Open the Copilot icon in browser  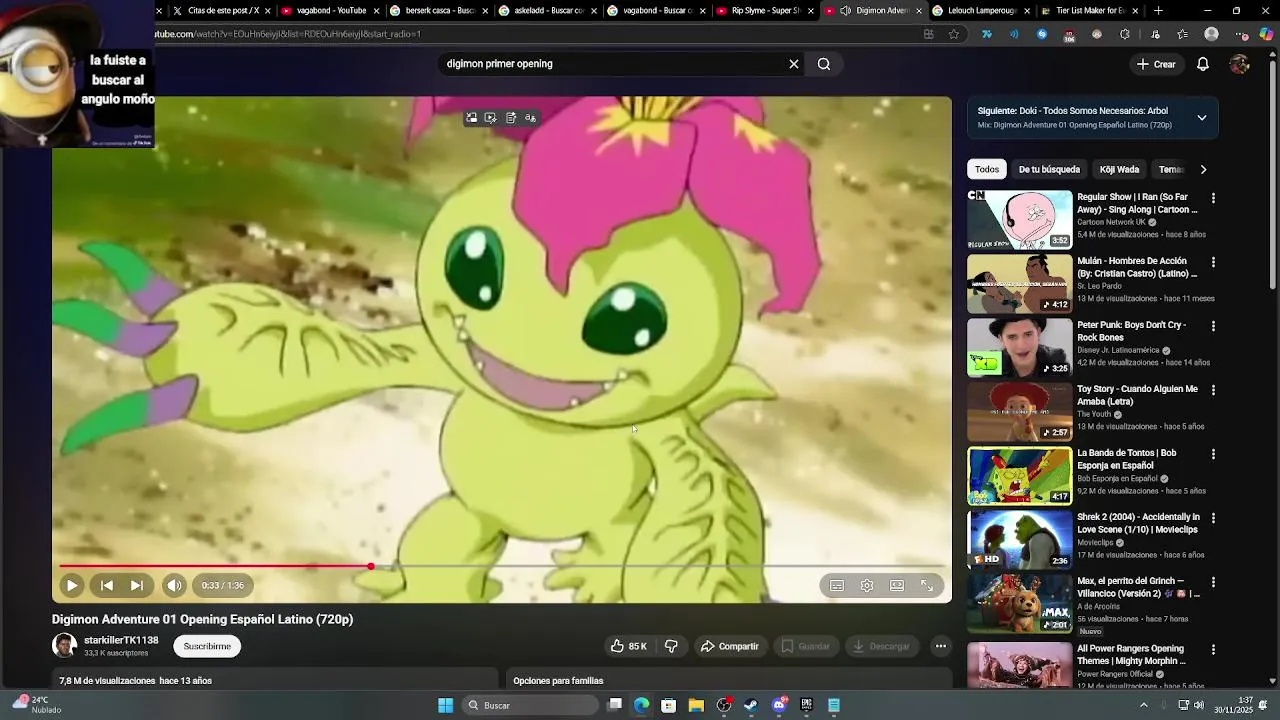pyautogui.click(x=1266, y=34)
